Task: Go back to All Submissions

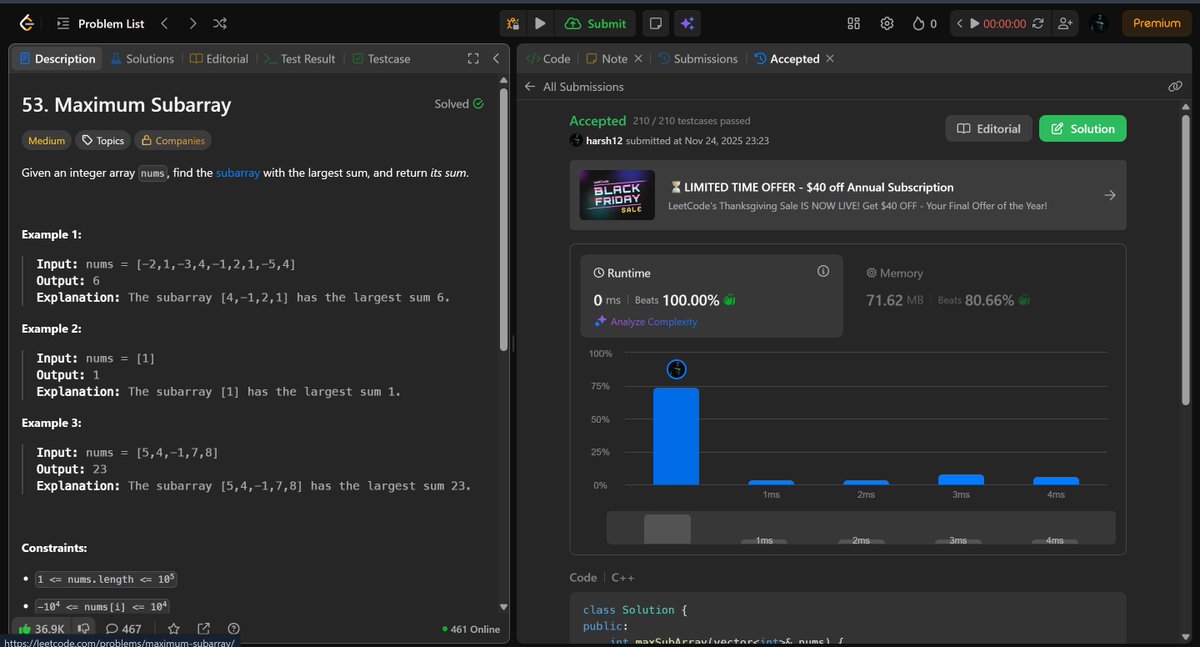Action: (x=574, y=87)
